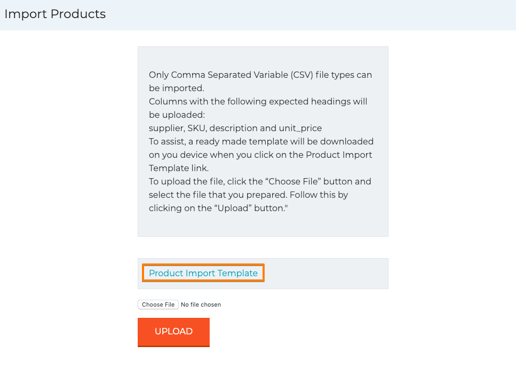Click the 'supplier, SKU, description and unit_price' line
This screenshot has width=516, height=377.
[235, 128]
